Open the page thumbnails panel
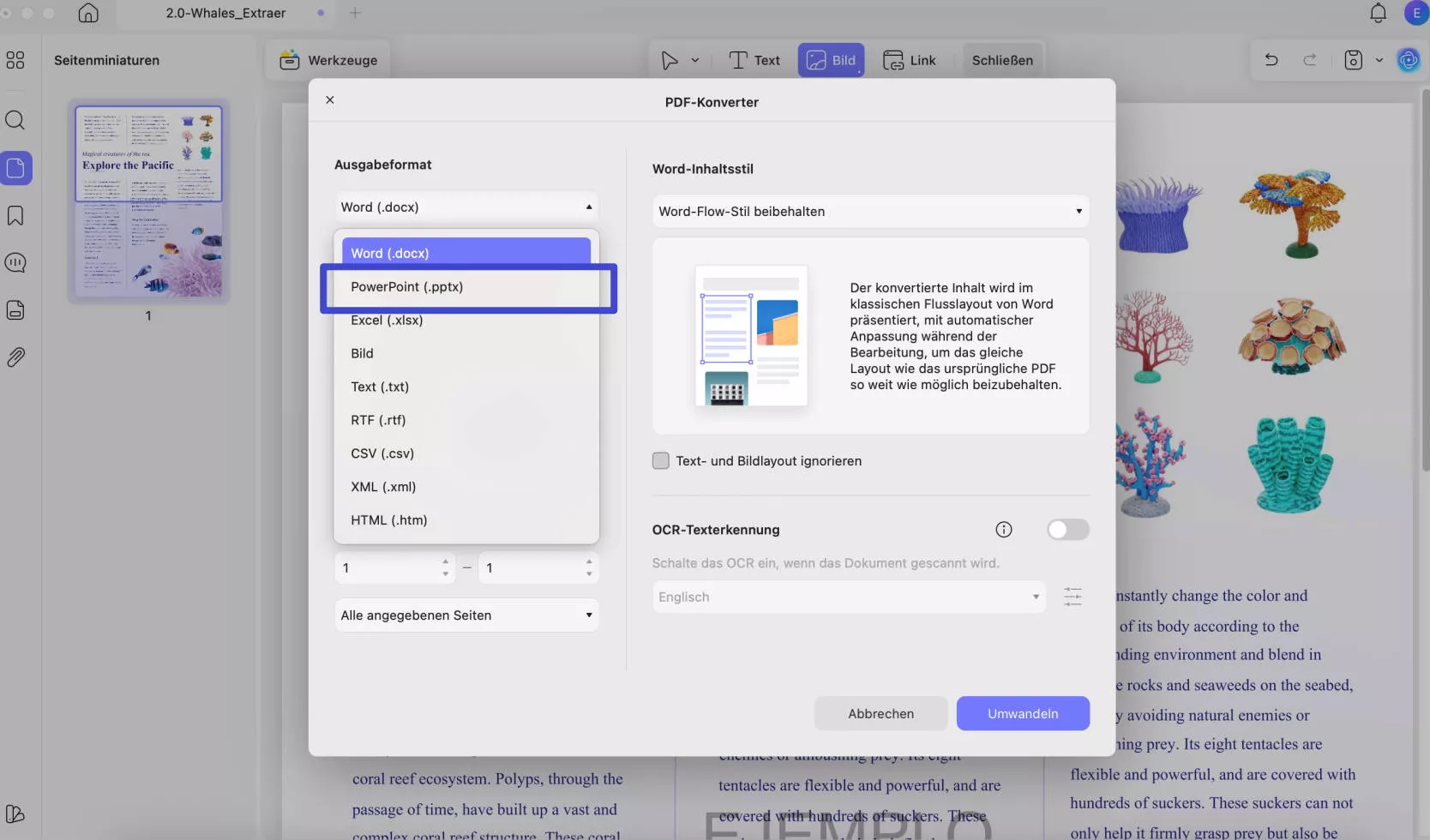 point(15,168)
